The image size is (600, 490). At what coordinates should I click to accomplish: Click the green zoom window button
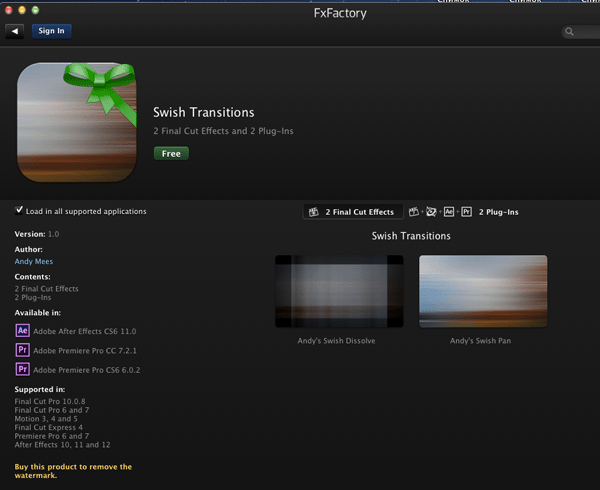(35, 10)
